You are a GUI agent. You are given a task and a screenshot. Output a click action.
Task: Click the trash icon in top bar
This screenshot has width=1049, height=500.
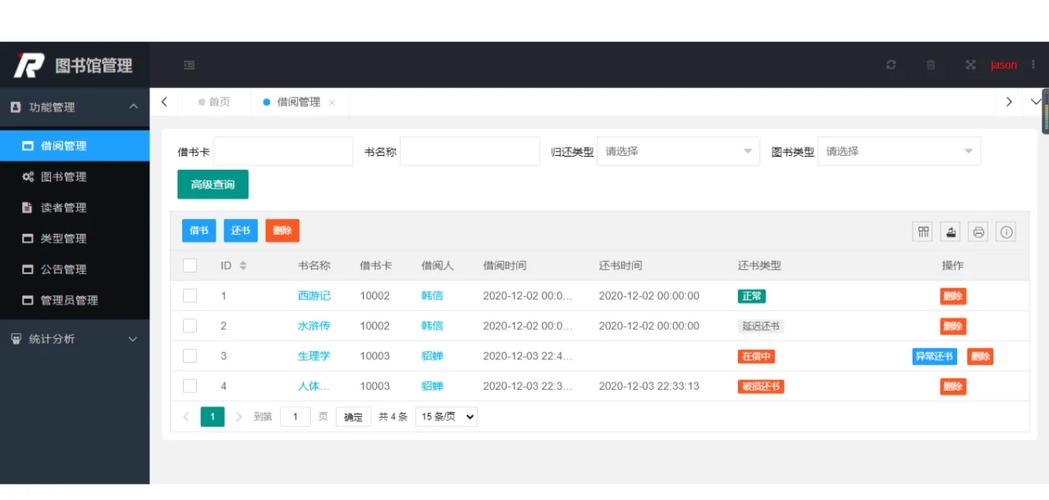pyautogui.click(x=931, y=65)
